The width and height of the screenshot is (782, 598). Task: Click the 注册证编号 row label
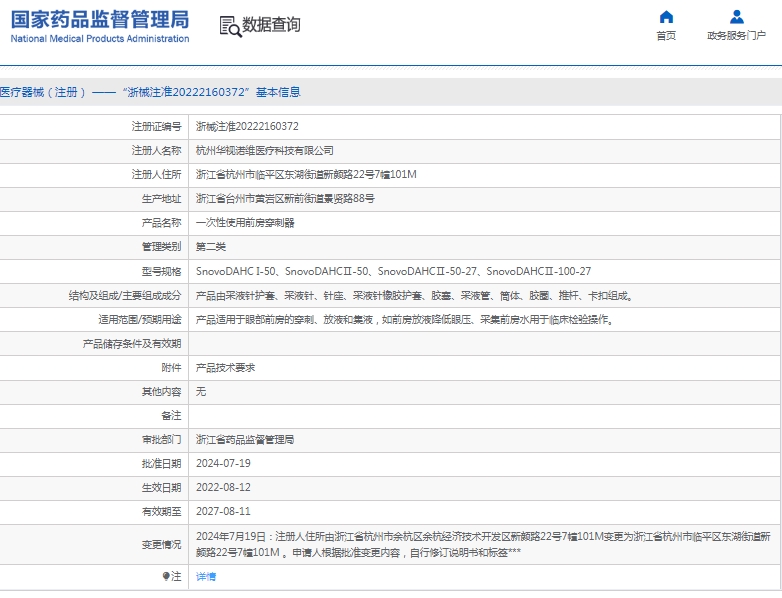point(157,127)
